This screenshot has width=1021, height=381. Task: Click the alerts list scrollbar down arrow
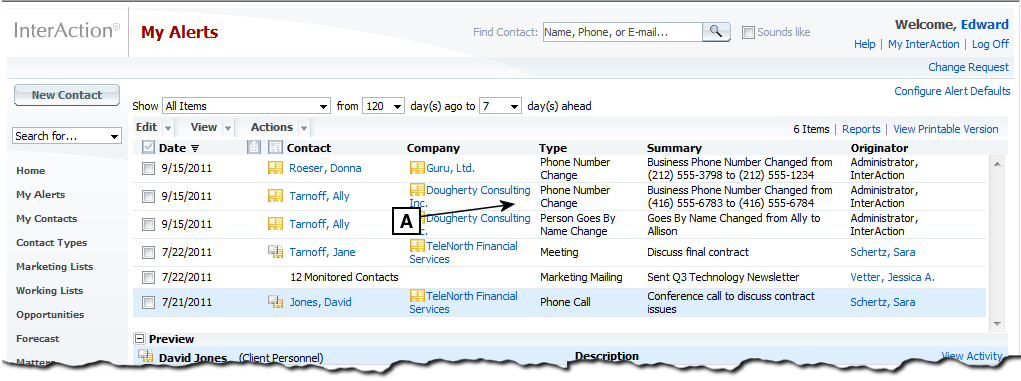point(996,324)
